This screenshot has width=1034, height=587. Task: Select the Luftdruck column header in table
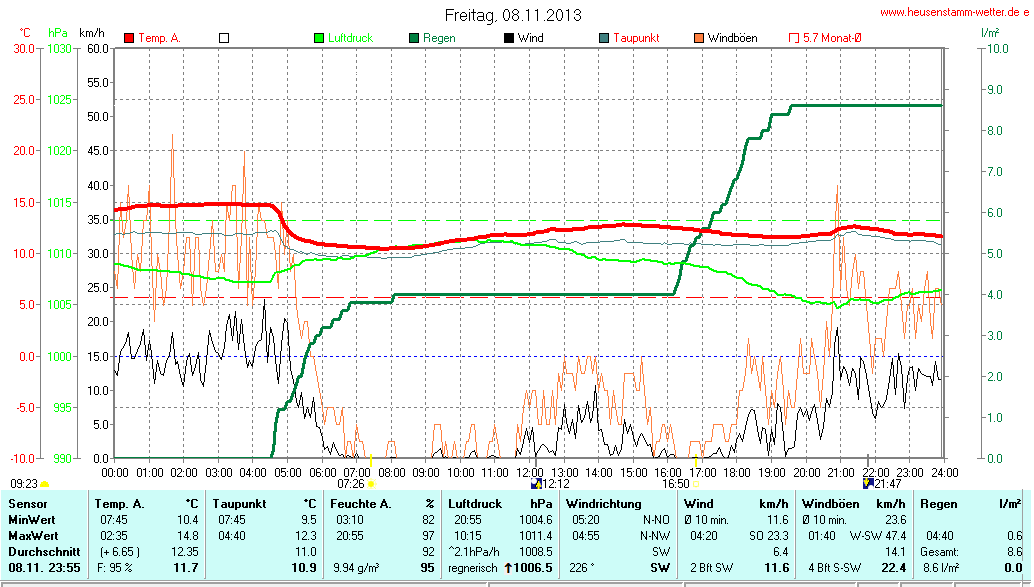tap(473, 504)
